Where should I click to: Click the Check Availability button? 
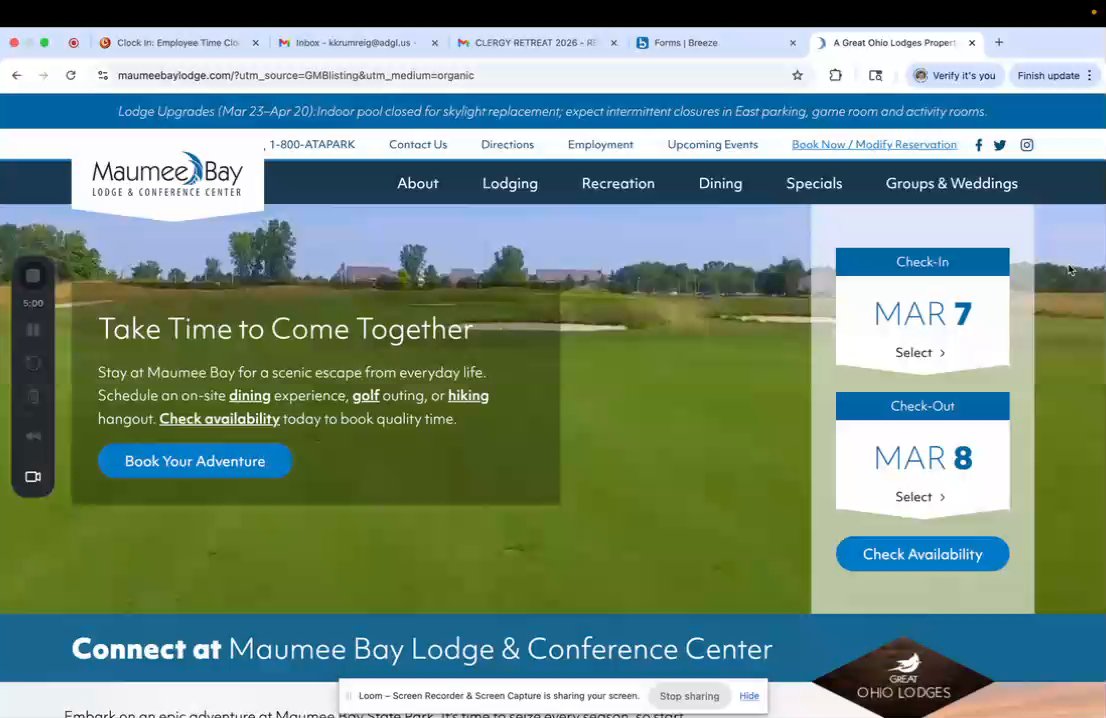click(923, 554)
